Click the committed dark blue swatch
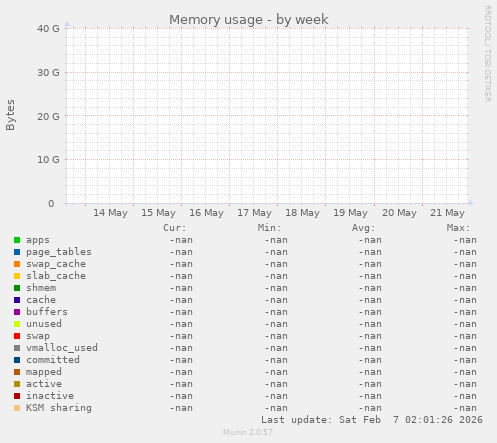 [17, 360]
